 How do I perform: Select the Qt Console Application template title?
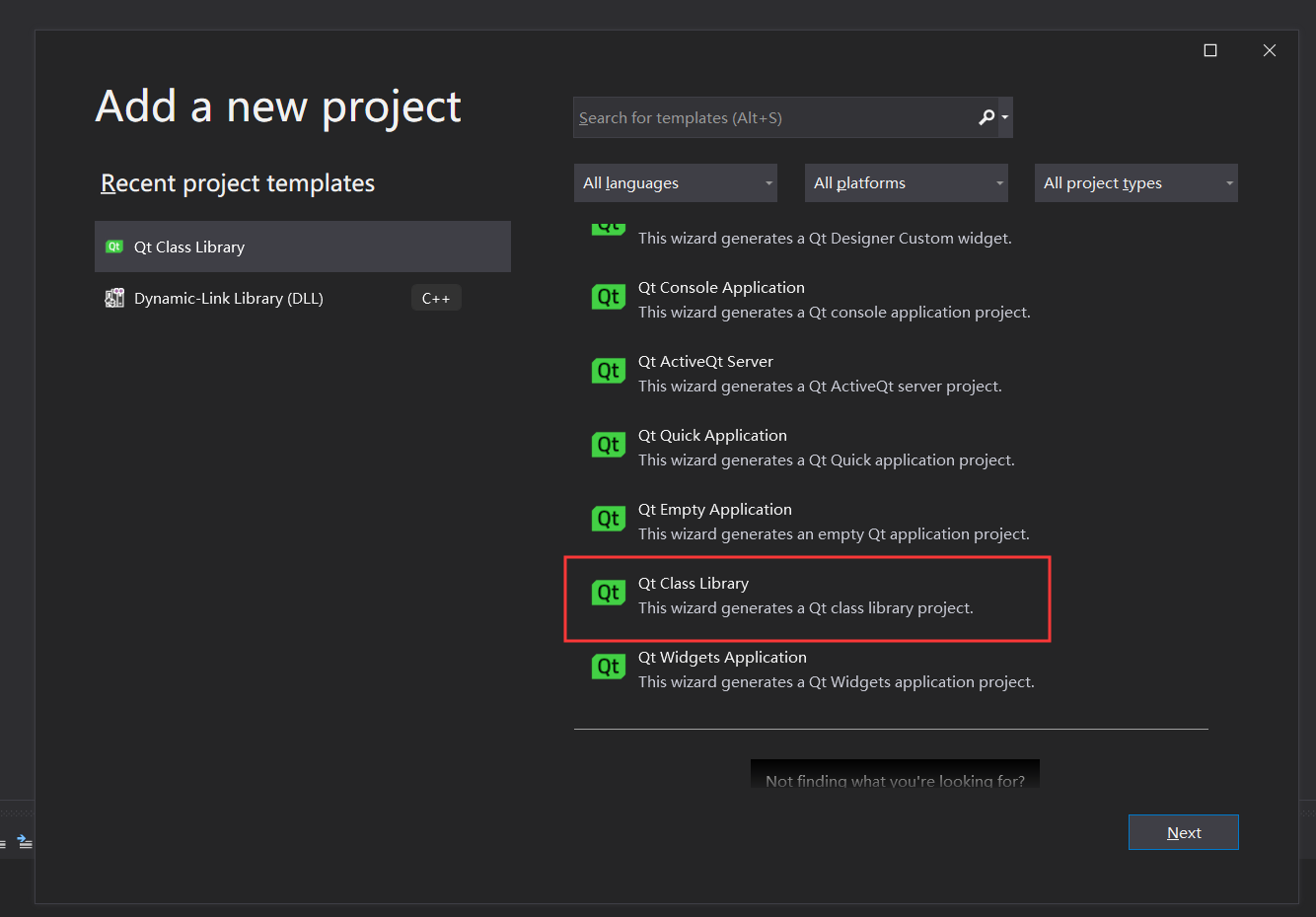coord(721,287)
